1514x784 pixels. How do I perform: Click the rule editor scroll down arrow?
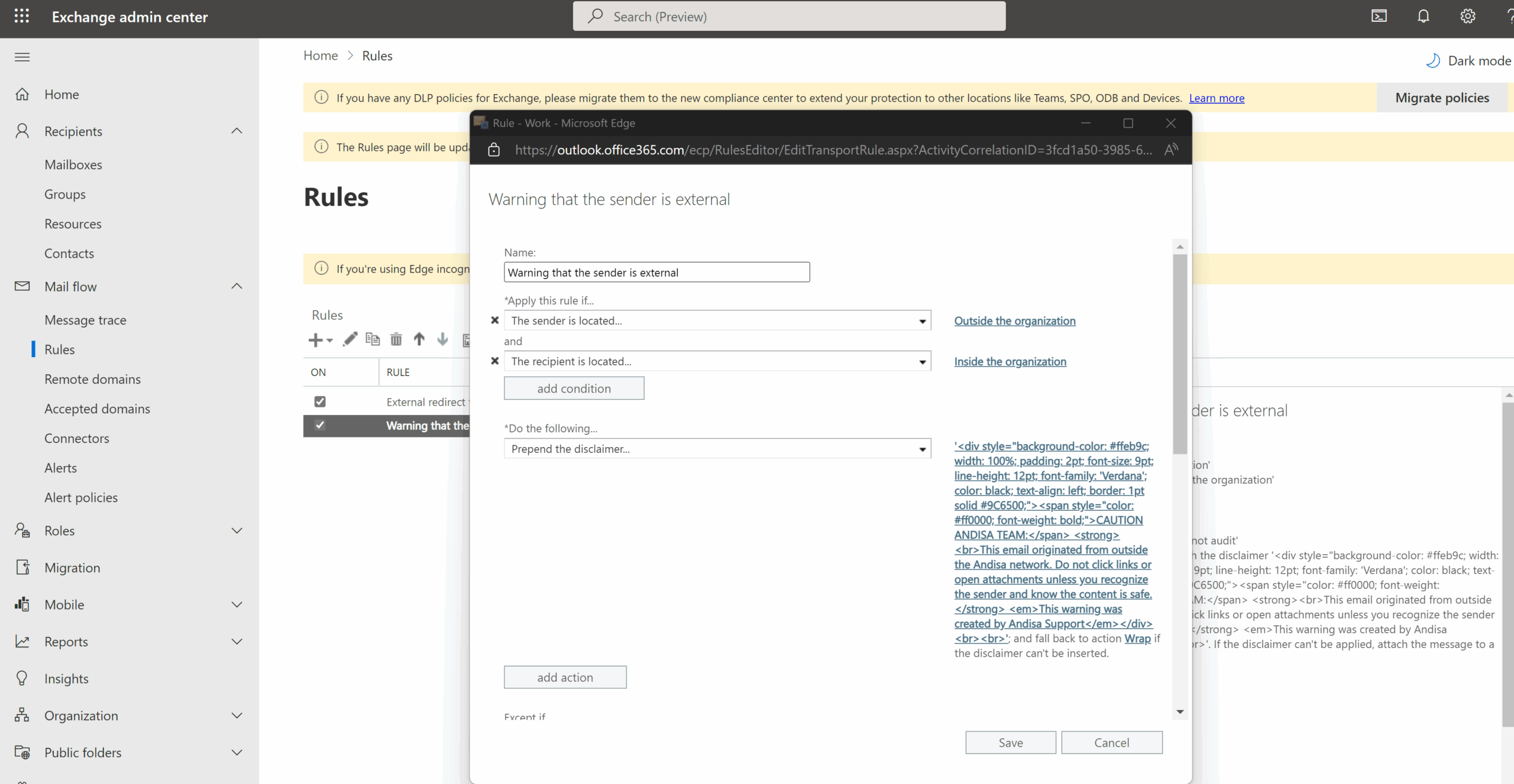click(x=1180, y=712)
